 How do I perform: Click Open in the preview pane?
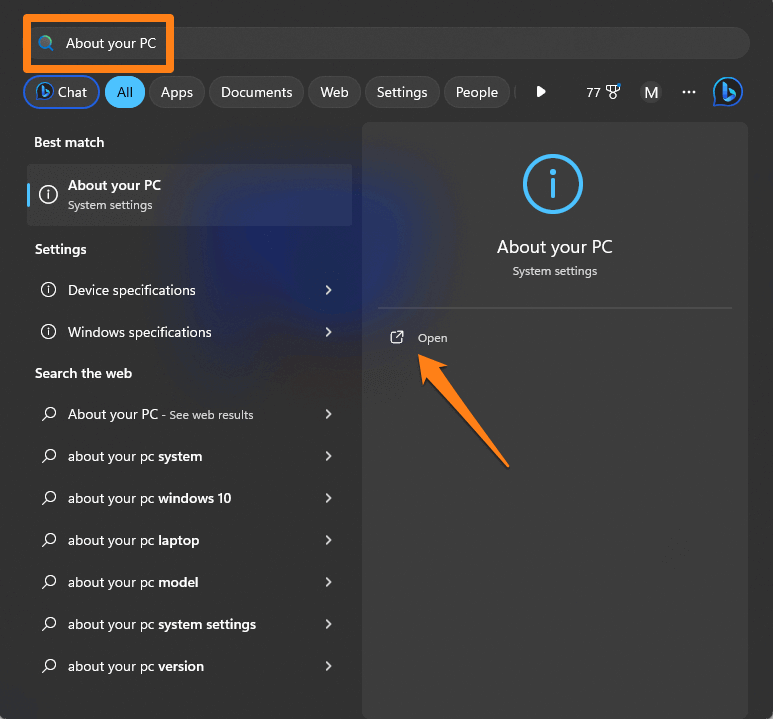[x=432, y=338]
